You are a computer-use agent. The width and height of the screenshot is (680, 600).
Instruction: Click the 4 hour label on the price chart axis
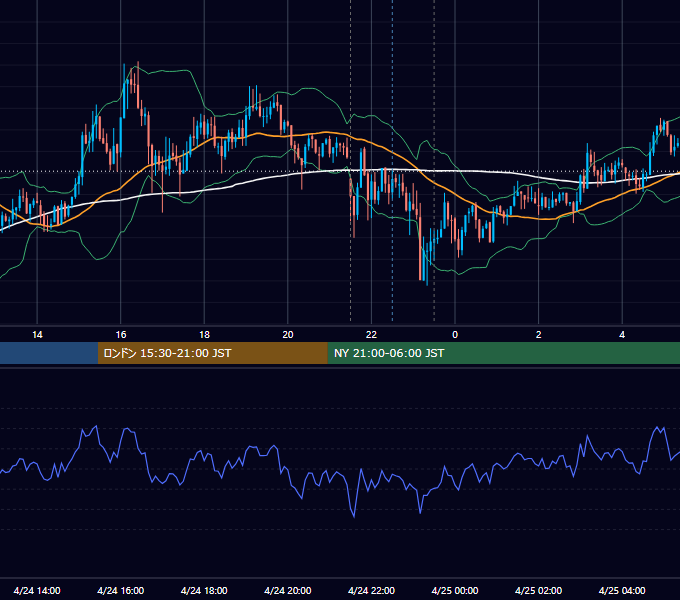pyautogui.click(x=622, y=335)
